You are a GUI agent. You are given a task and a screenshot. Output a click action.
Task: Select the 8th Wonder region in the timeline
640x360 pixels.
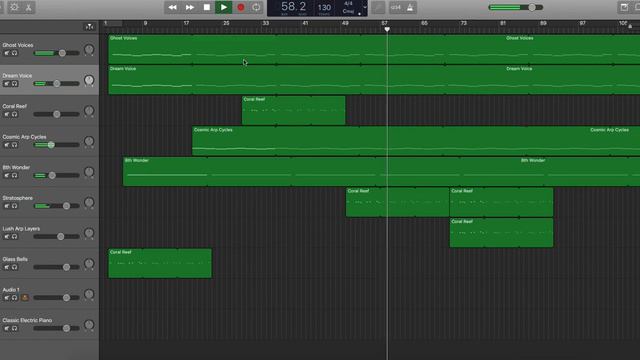[381, 171]
